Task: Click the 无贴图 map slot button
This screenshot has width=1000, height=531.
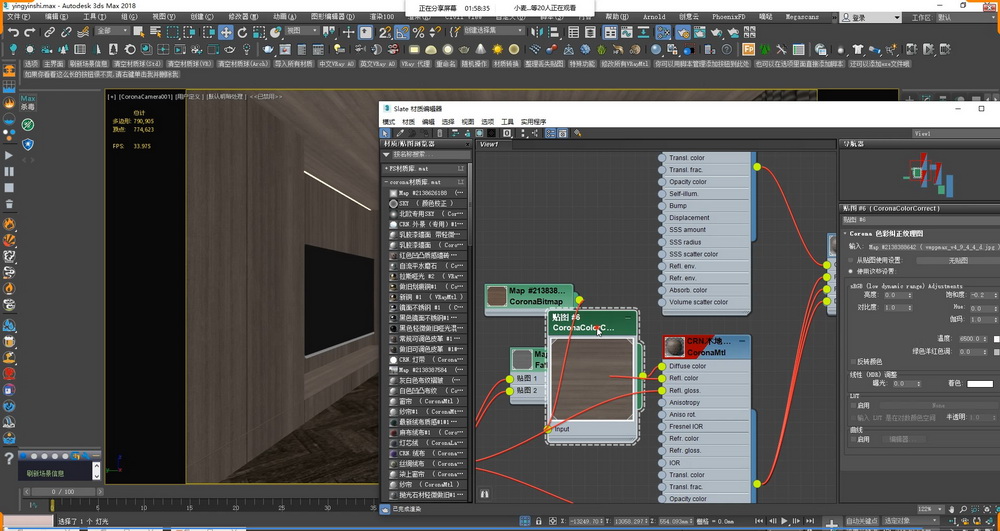Action: point(957,260)
